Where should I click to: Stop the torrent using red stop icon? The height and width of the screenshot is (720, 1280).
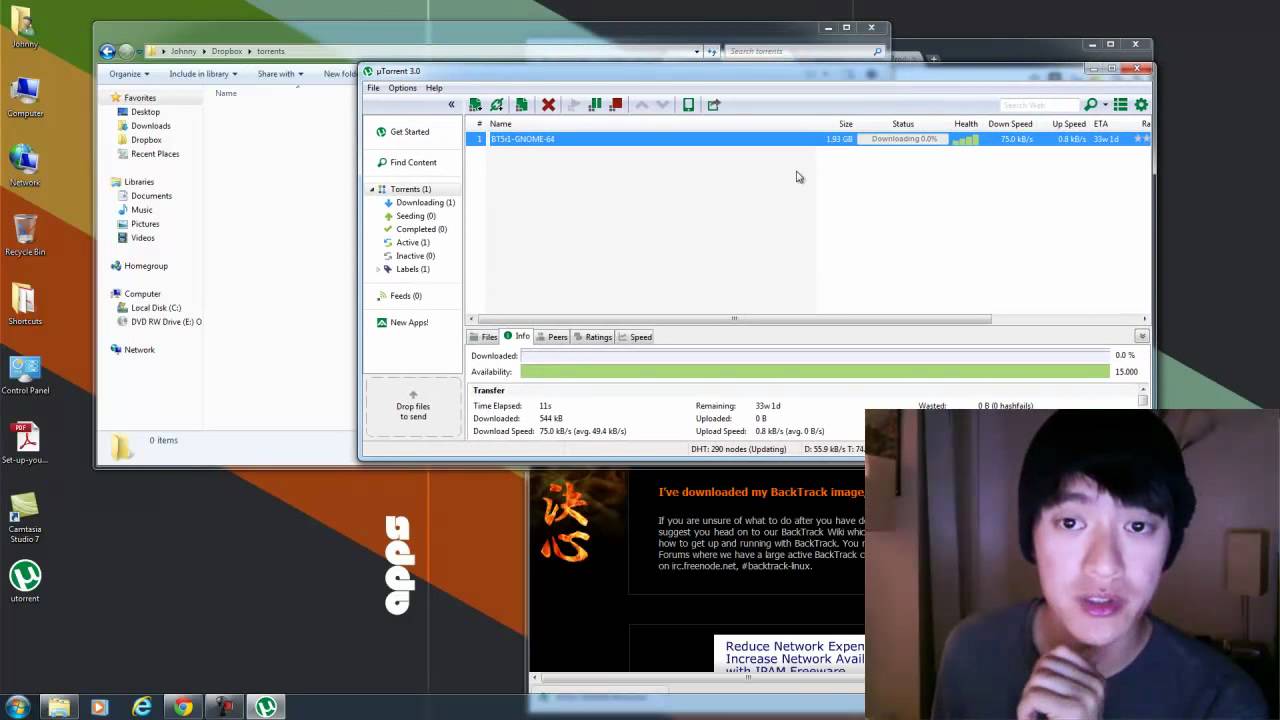tap(616, 104)
